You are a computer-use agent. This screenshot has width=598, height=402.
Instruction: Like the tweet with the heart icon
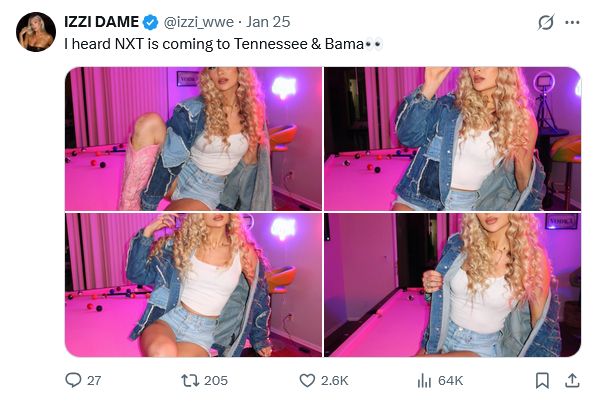click(x=307, y=380)
